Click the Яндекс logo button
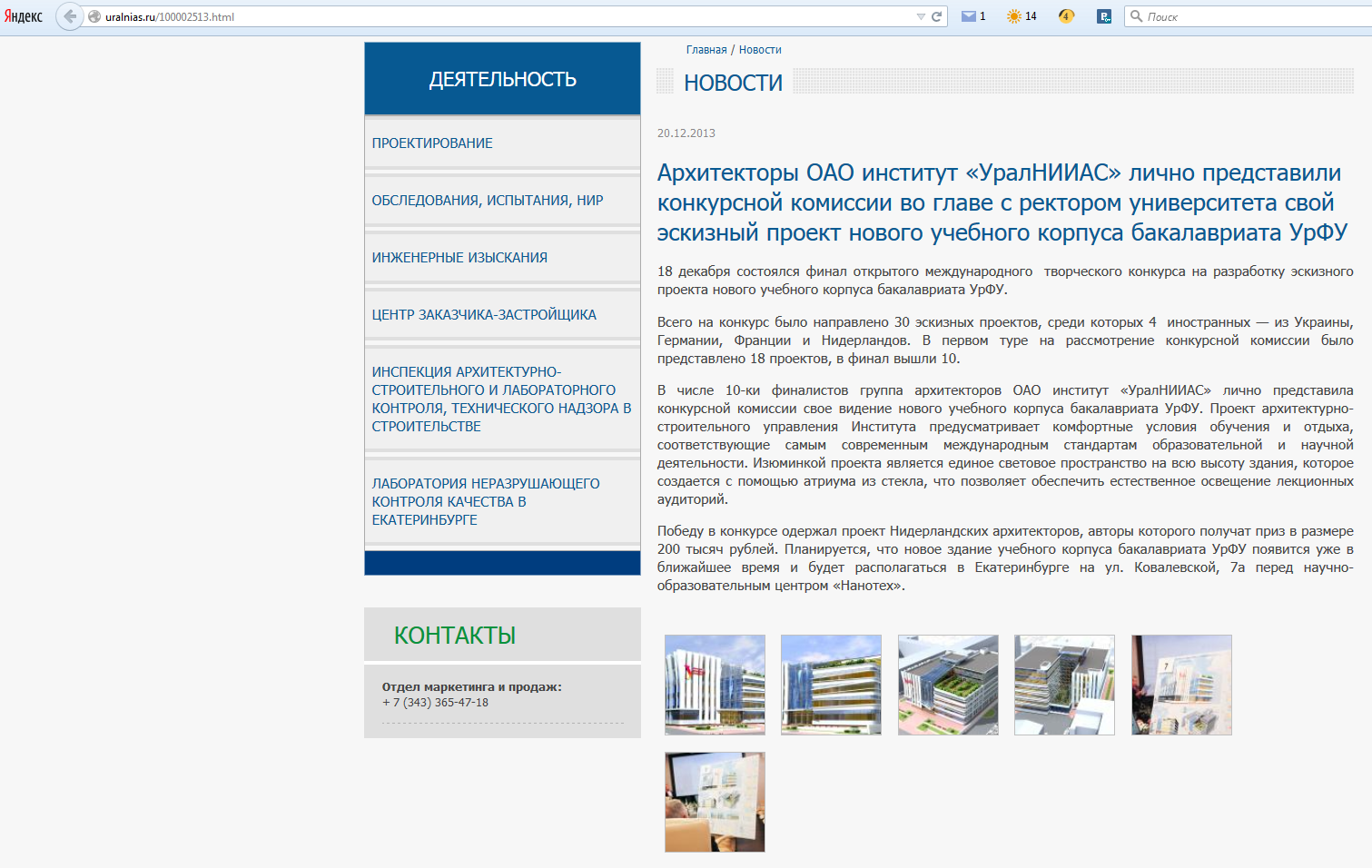 (x=24, y=16)
